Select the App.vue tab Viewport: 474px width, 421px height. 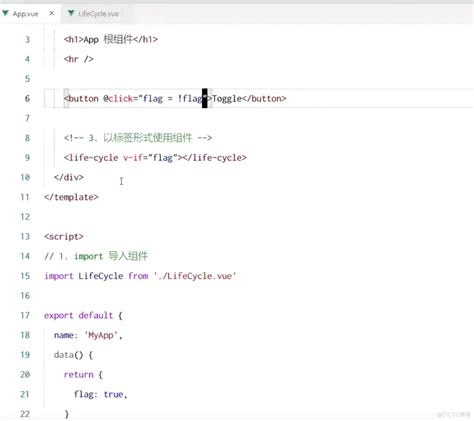coord(25,14)
